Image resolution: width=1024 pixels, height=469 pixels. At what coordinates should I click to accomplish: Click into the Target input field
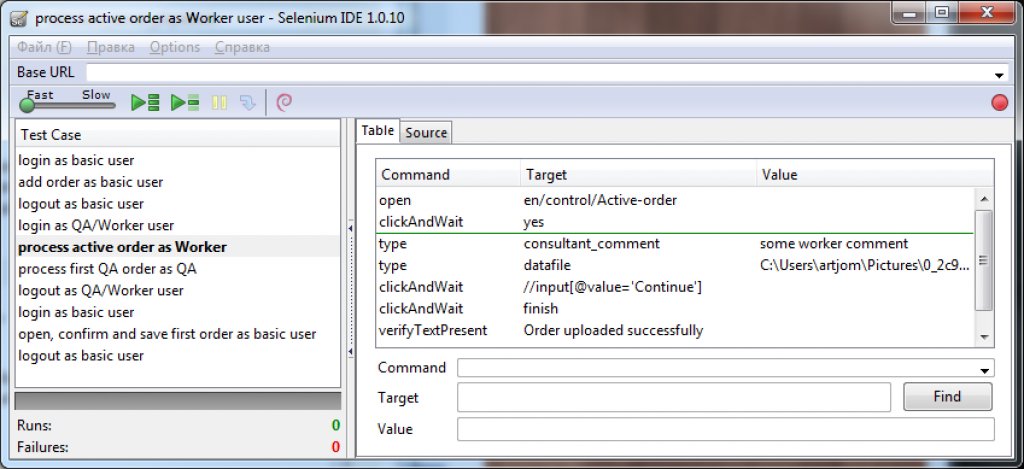[x=673, y=398]
